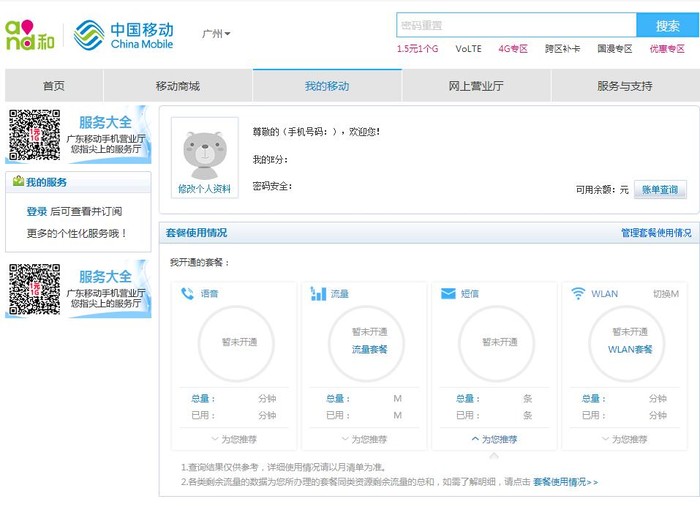Image resolution: width=700 pixels, height=507 pixels.
Task: Expand 为您推荐 under 流量 card
Action: pos(364,439)
